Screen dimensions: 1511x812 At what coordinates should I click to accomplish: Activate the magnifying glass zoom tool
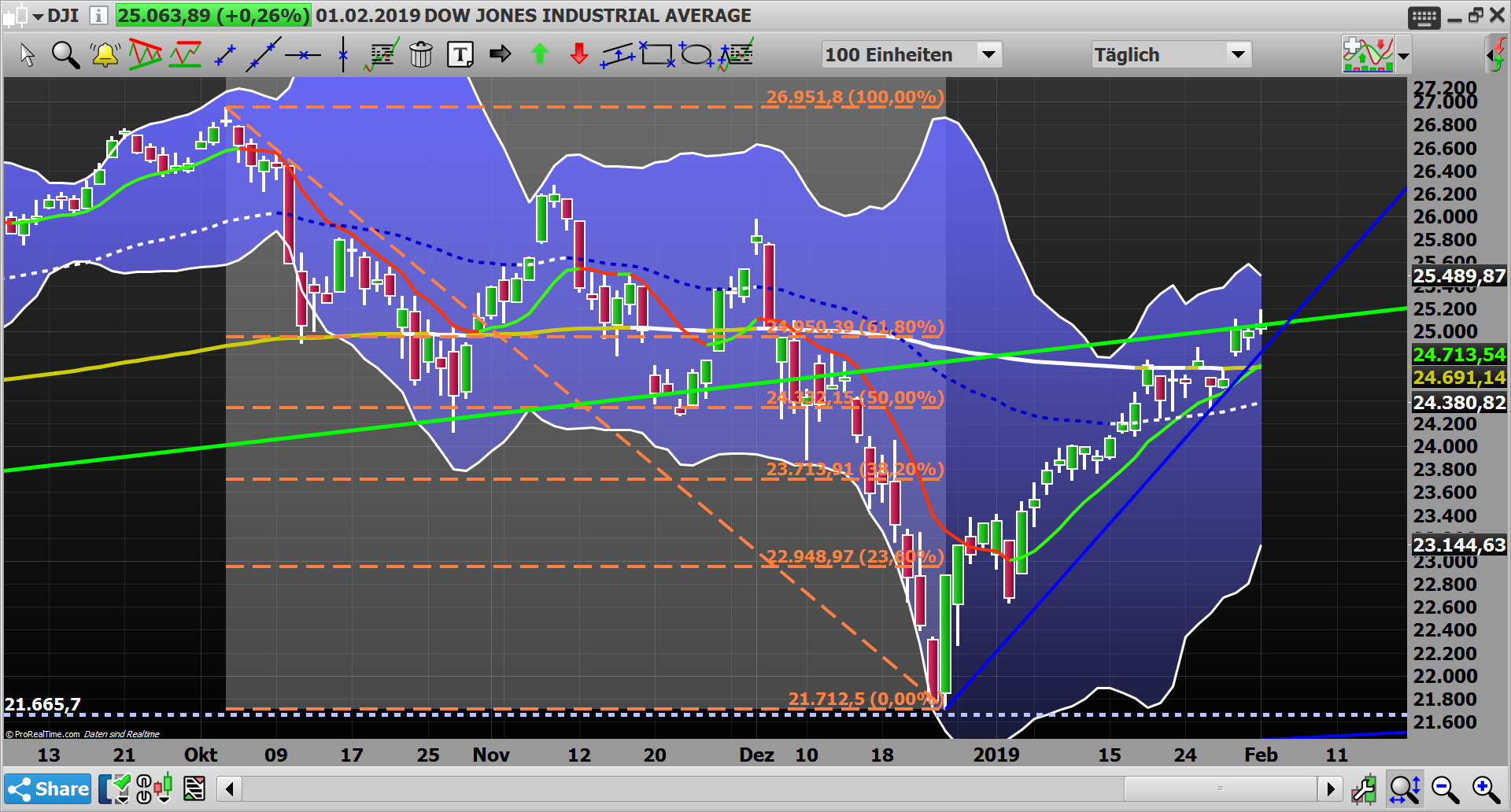pyautogui.click(x=65, y=54)
